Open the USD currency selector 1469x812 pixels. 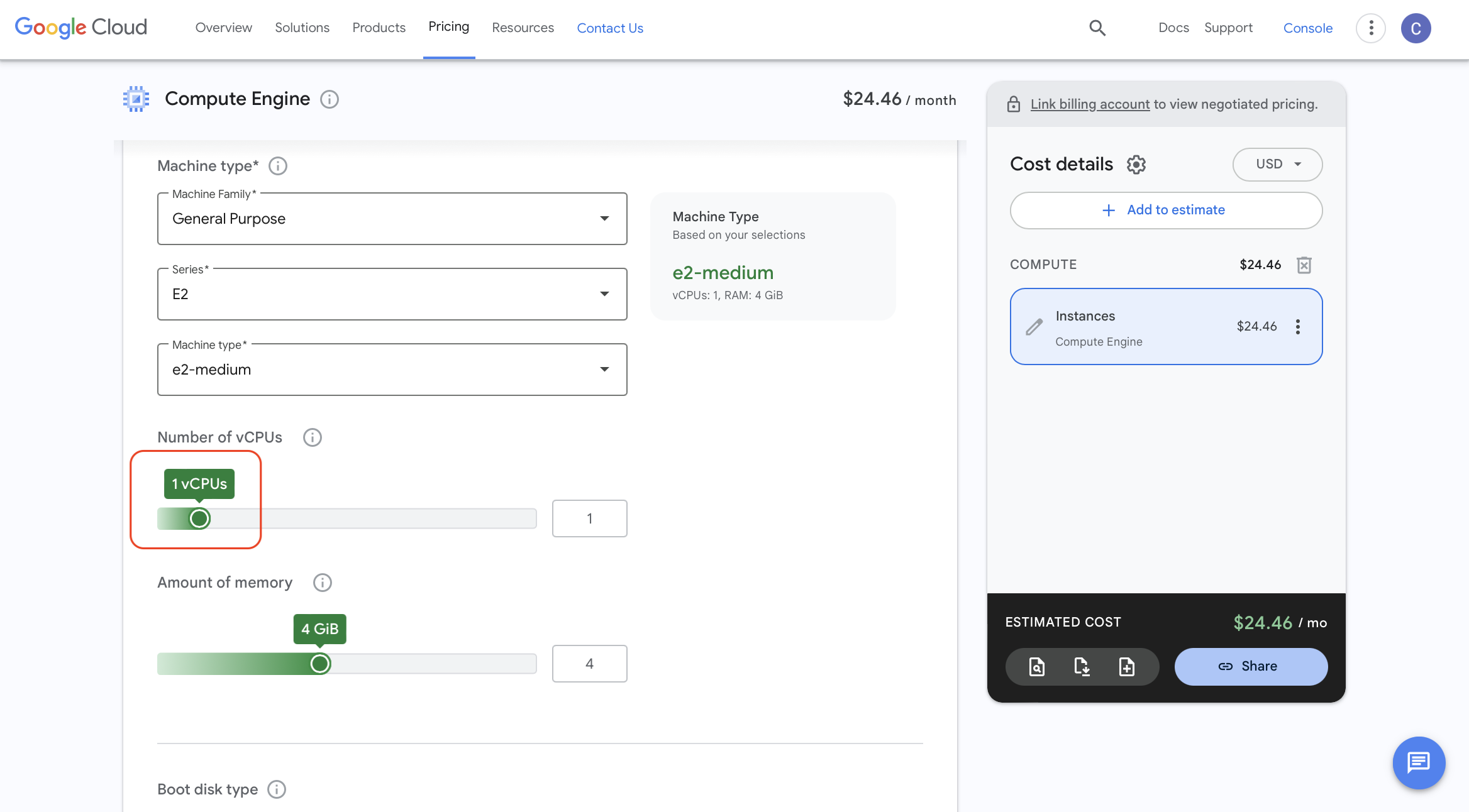[1277, 164]
